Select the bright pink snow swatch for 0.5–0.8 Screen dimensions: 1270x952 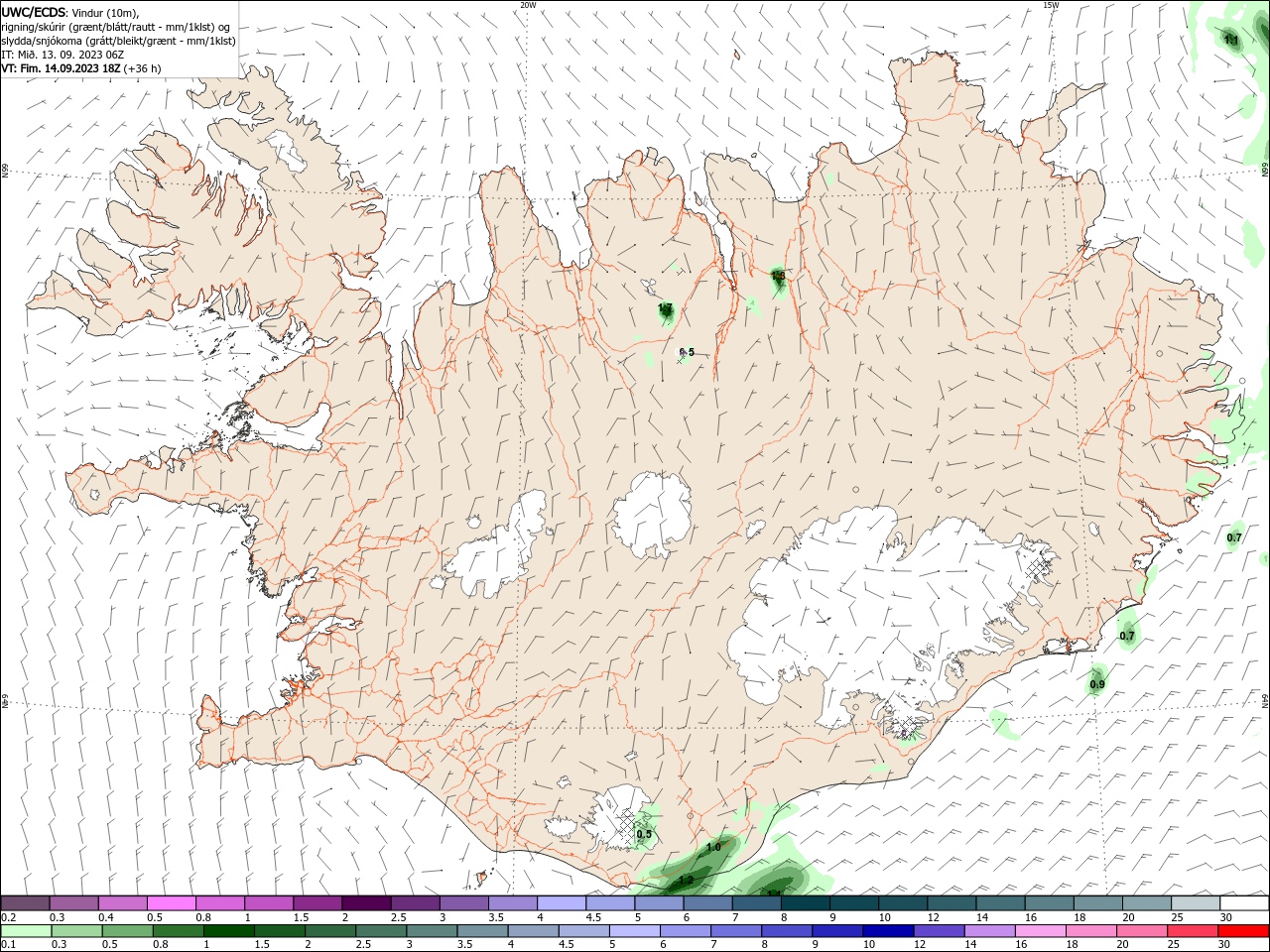(x=171, y=903)
